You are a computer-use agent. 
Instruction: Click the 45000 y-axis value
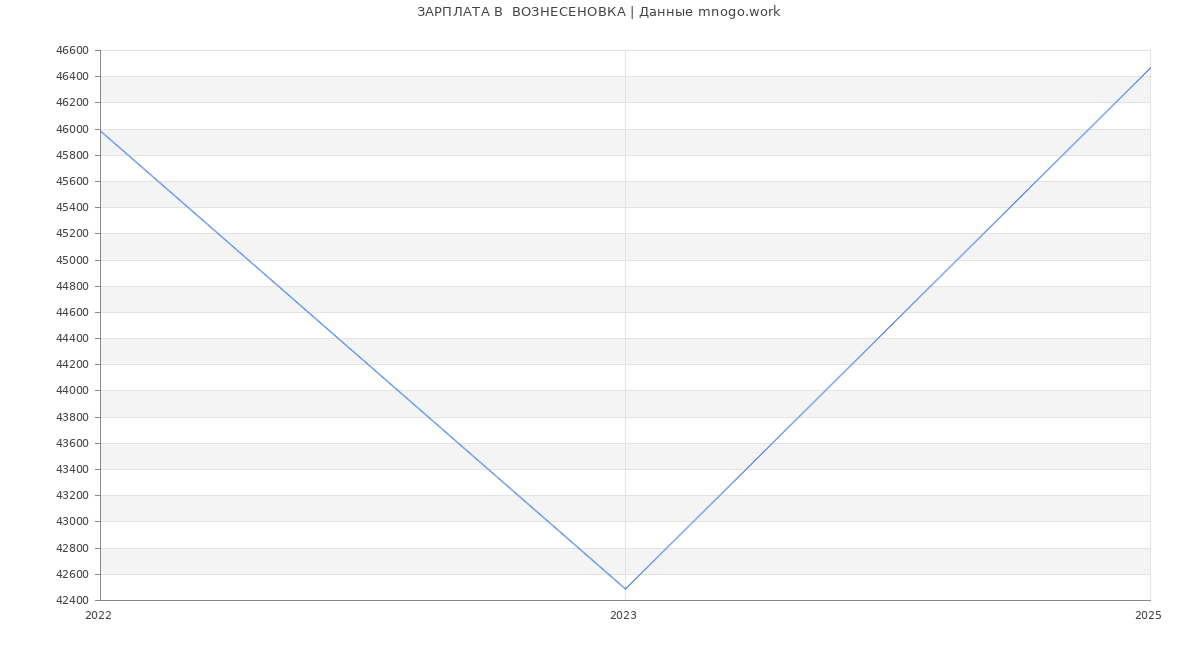[x=72, y=260]
